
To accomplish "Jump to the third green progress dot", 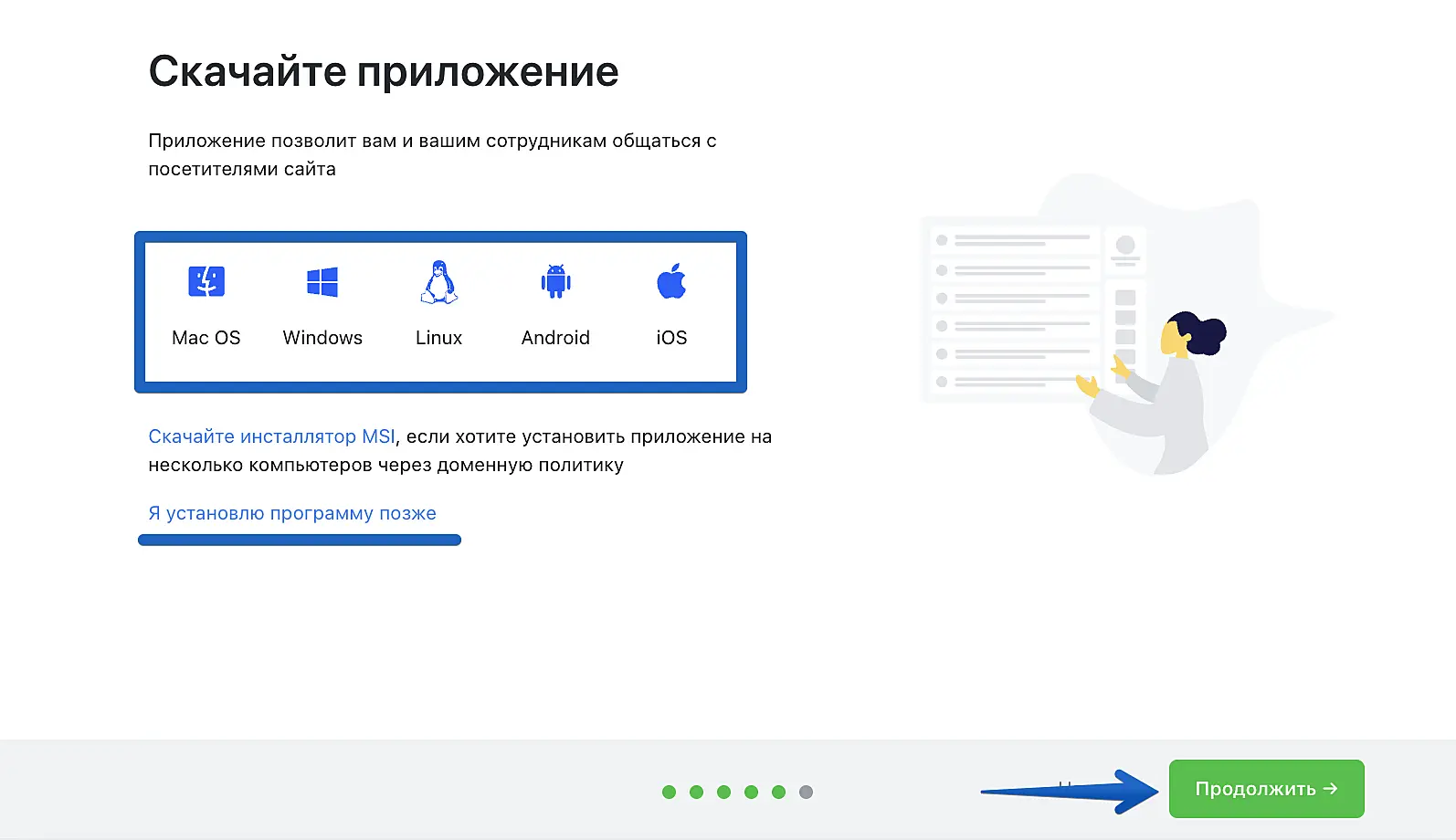I will (723, 792).
